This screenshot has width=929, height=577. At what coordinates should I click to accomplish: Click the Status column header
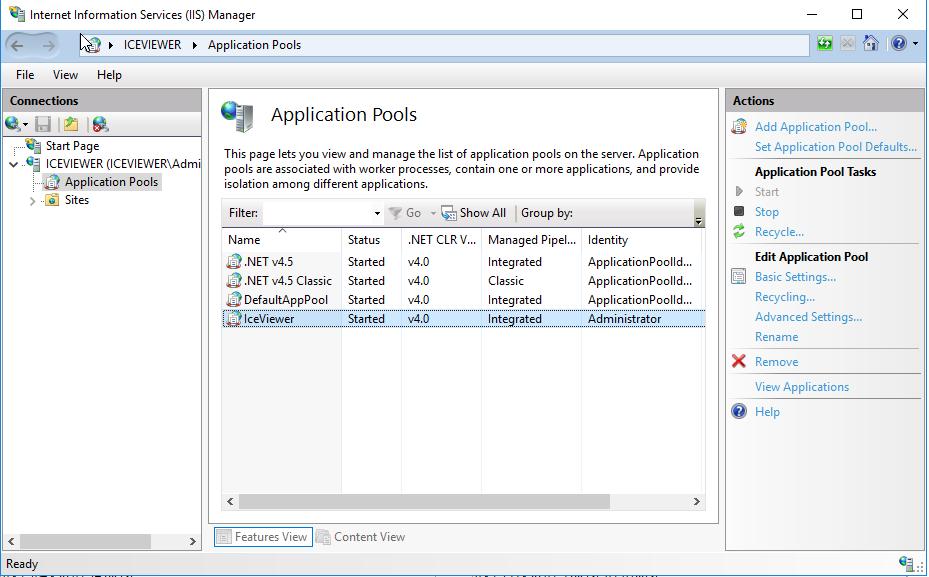[x=371, y=240]
